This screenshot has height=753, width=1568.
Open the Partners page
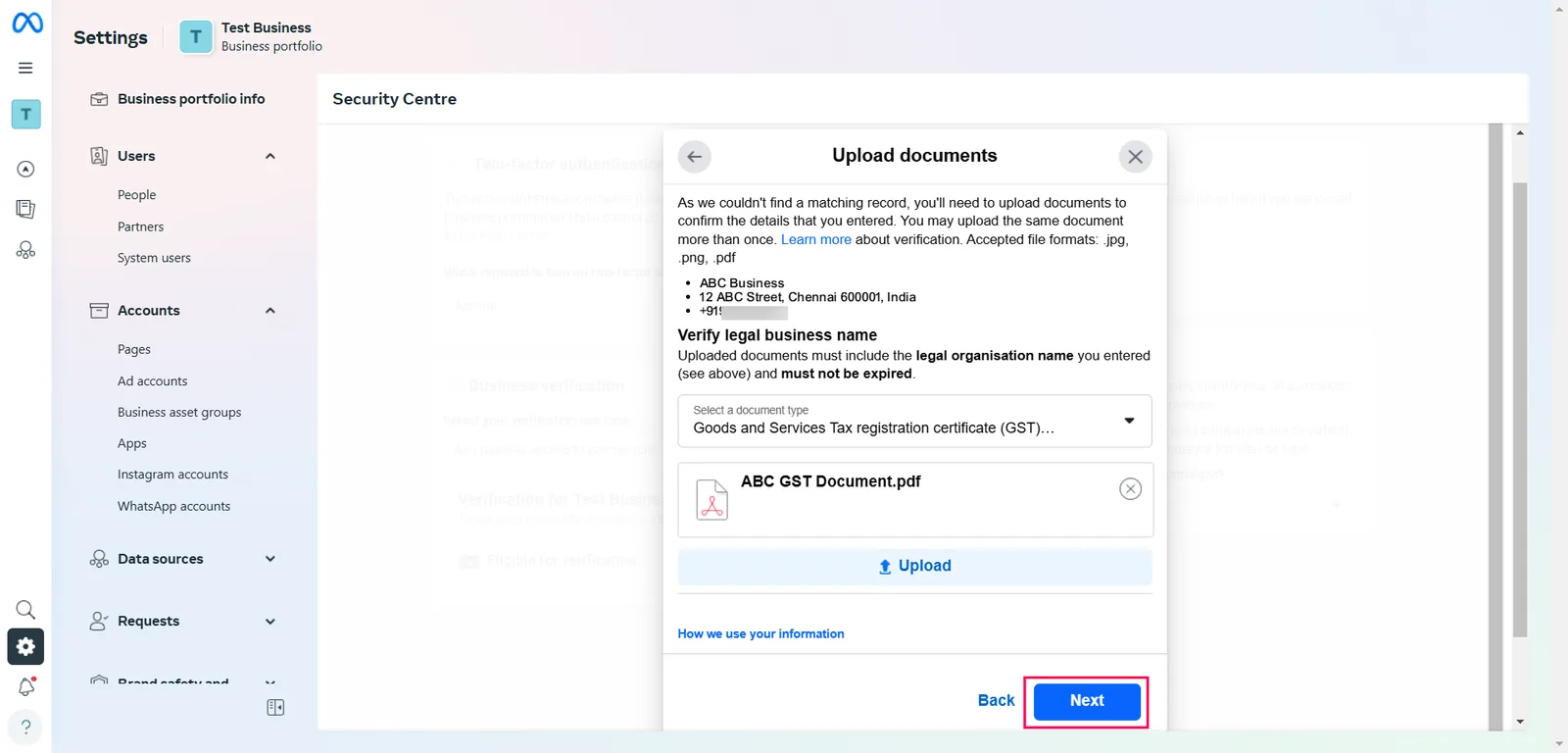tap(140, 226)
